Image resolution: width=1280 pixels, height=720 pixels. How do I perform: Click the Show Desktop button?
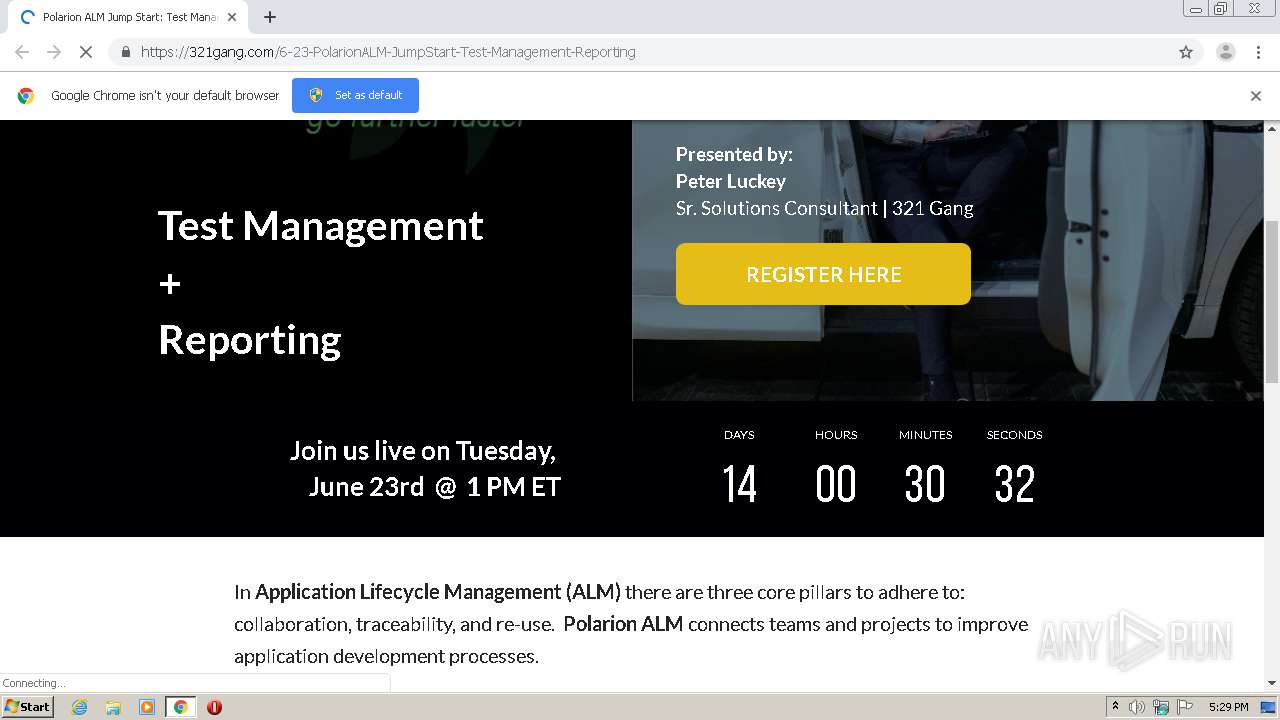pyautogui.click(x=1270, y=707)
